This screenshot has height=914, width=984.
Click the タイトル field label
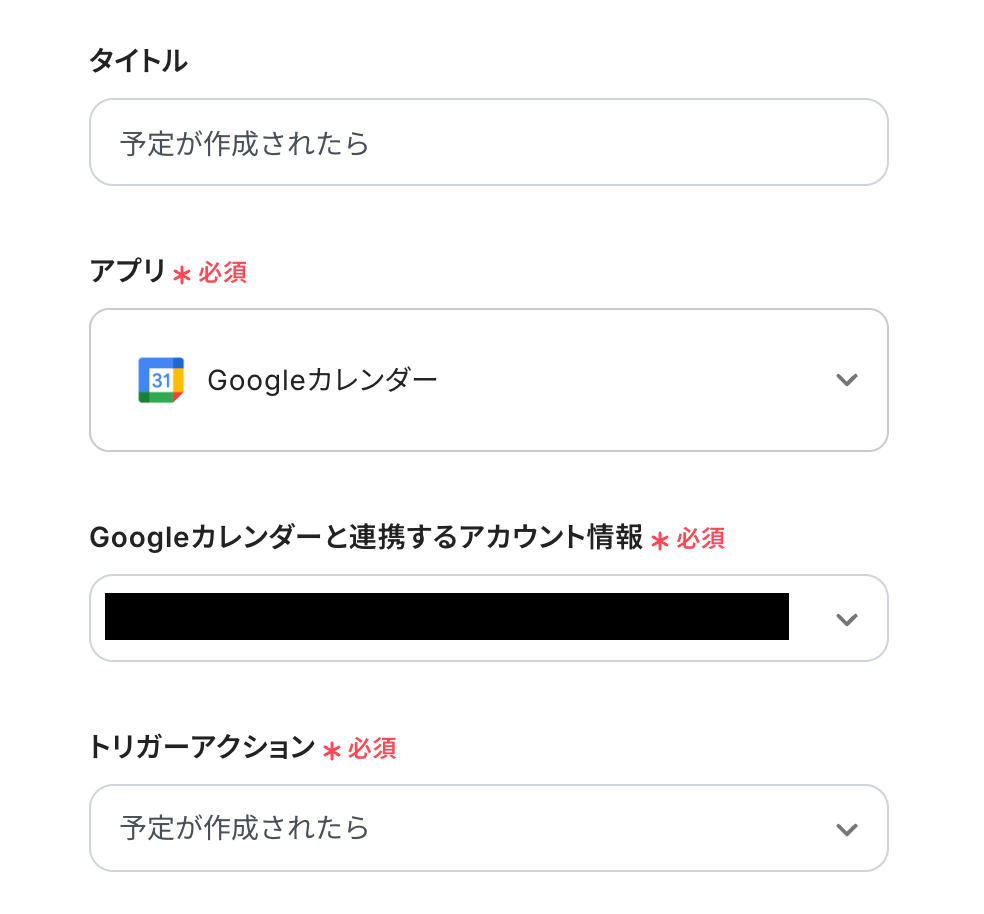138,61
